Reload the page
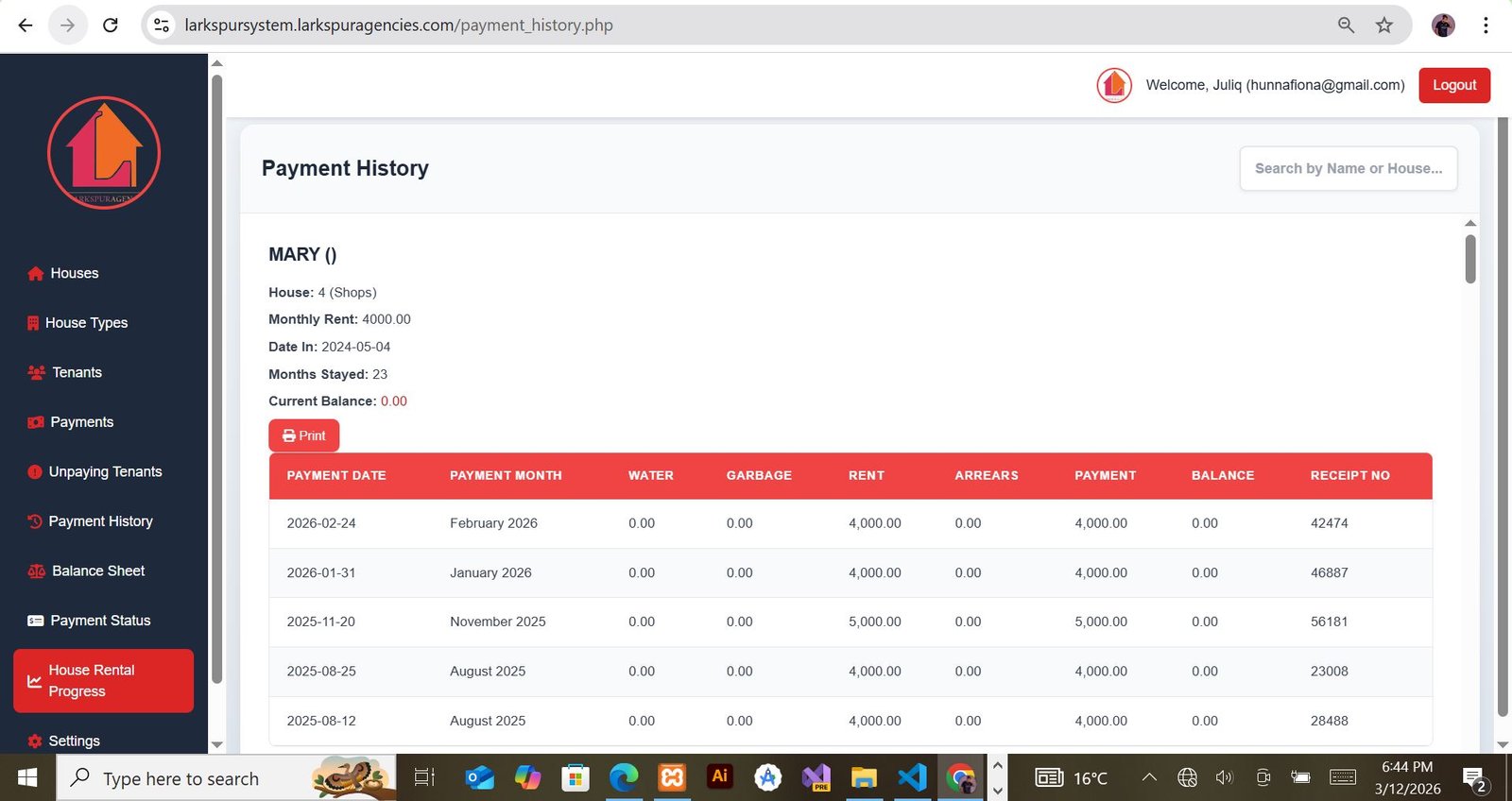Viewport: 1512px width, 801px height. [x=111, y=26]
